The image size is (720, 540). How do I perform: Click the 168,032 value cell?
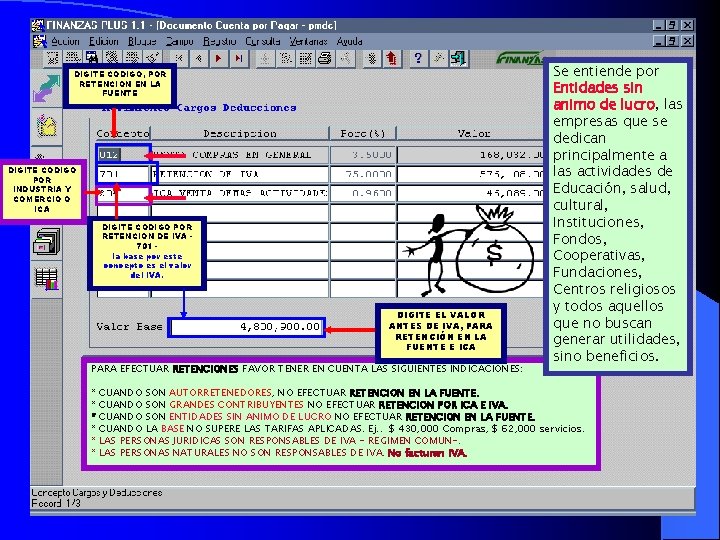[471, 155]
